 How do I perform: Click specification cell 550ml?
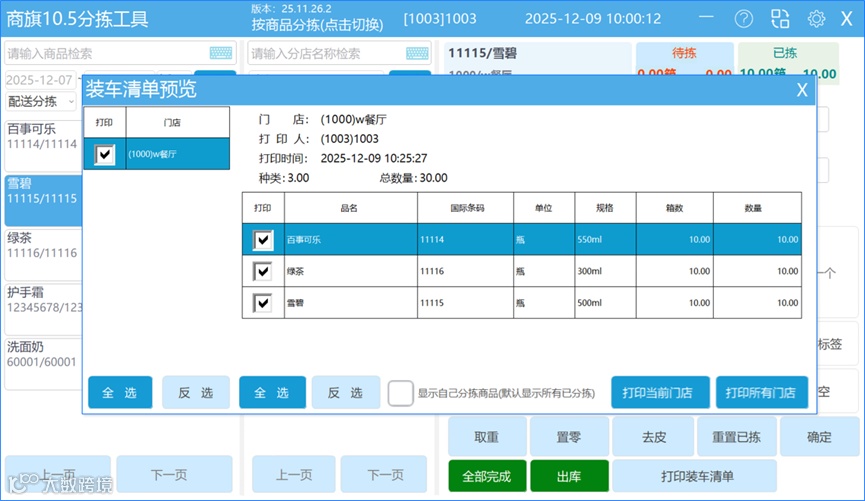[605, 239]
